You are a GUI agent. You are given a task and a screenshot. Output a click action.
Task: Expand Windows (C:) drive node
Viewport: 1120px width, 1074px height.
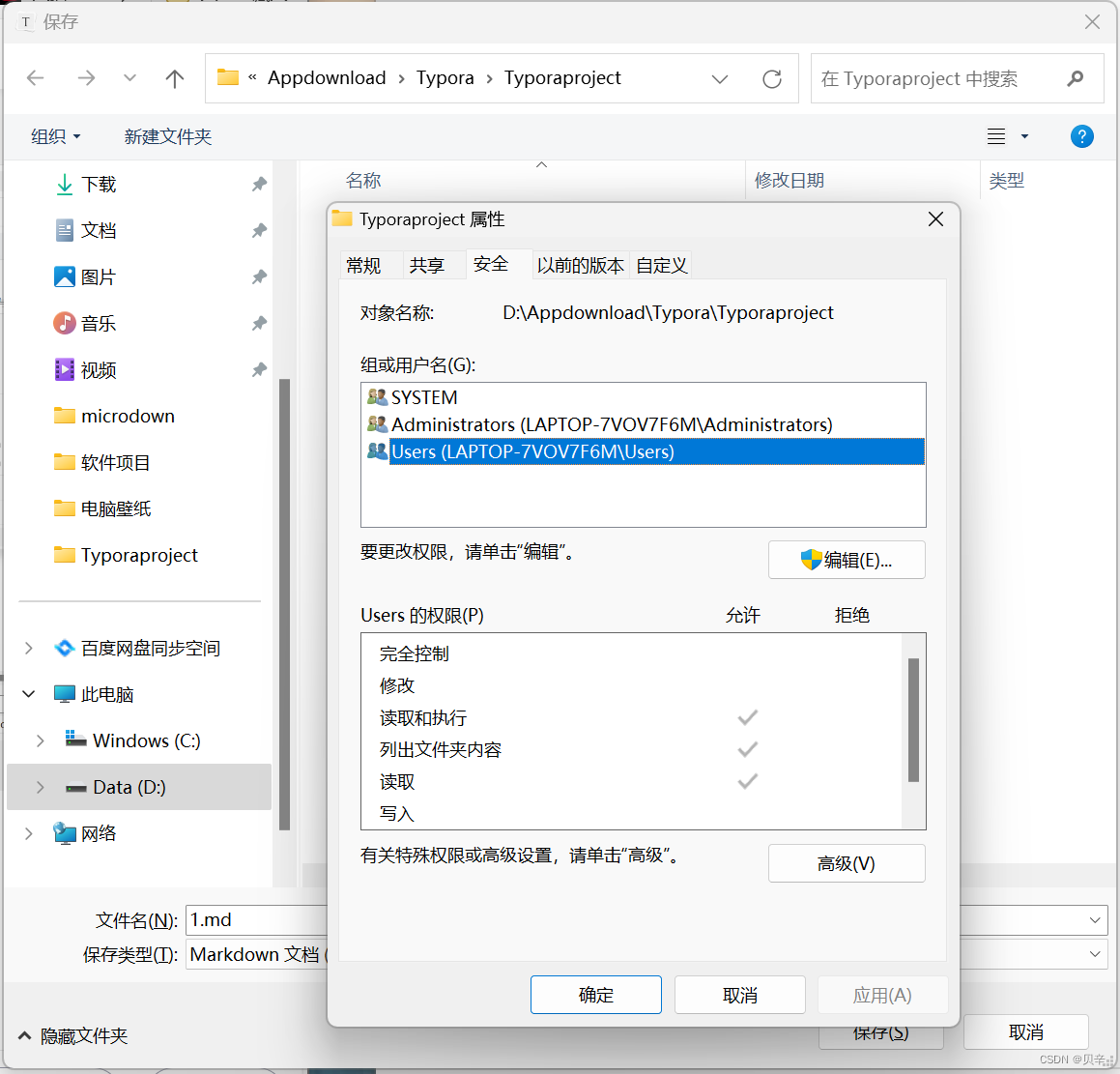pos(40,741)
